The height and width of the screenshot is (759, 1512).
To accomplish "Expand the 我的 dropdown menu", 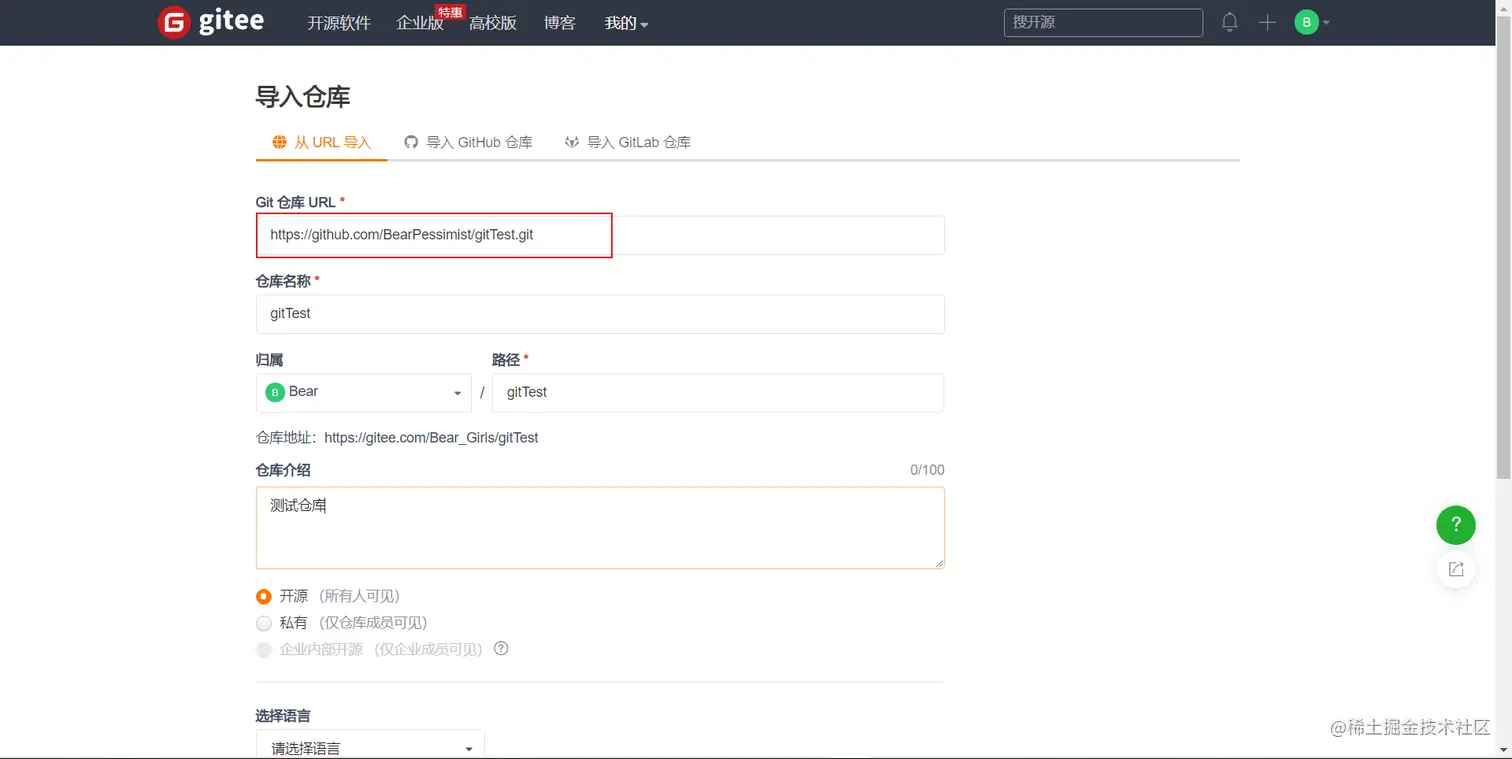I will tap(626, 23).
